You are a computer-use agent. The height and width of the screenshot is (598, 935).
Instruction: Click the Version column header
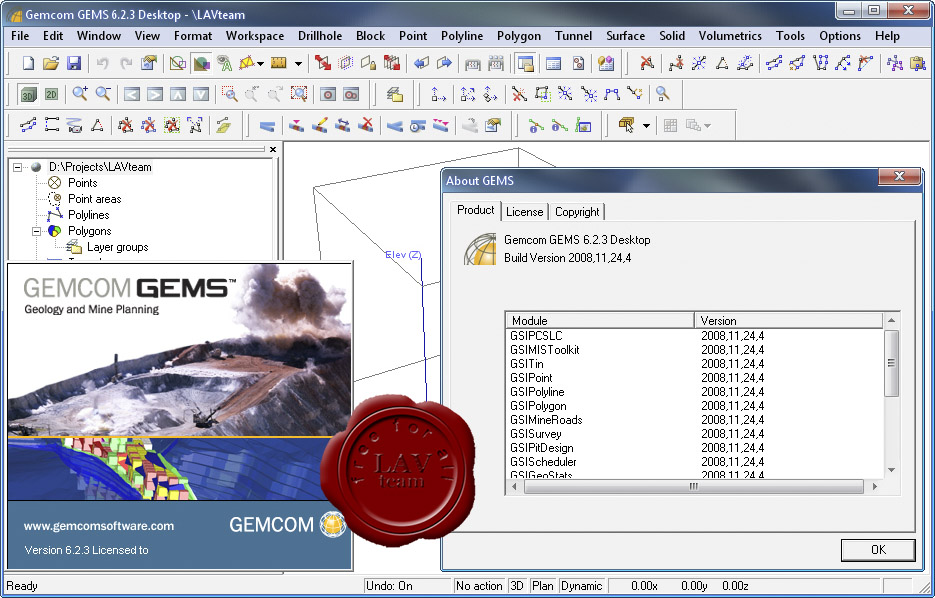tap(788, 320)
